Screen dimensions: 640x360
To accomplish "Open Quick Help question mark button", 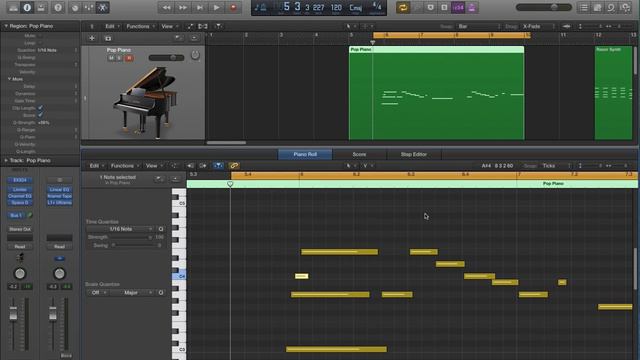I will click(x=58, y=7).
